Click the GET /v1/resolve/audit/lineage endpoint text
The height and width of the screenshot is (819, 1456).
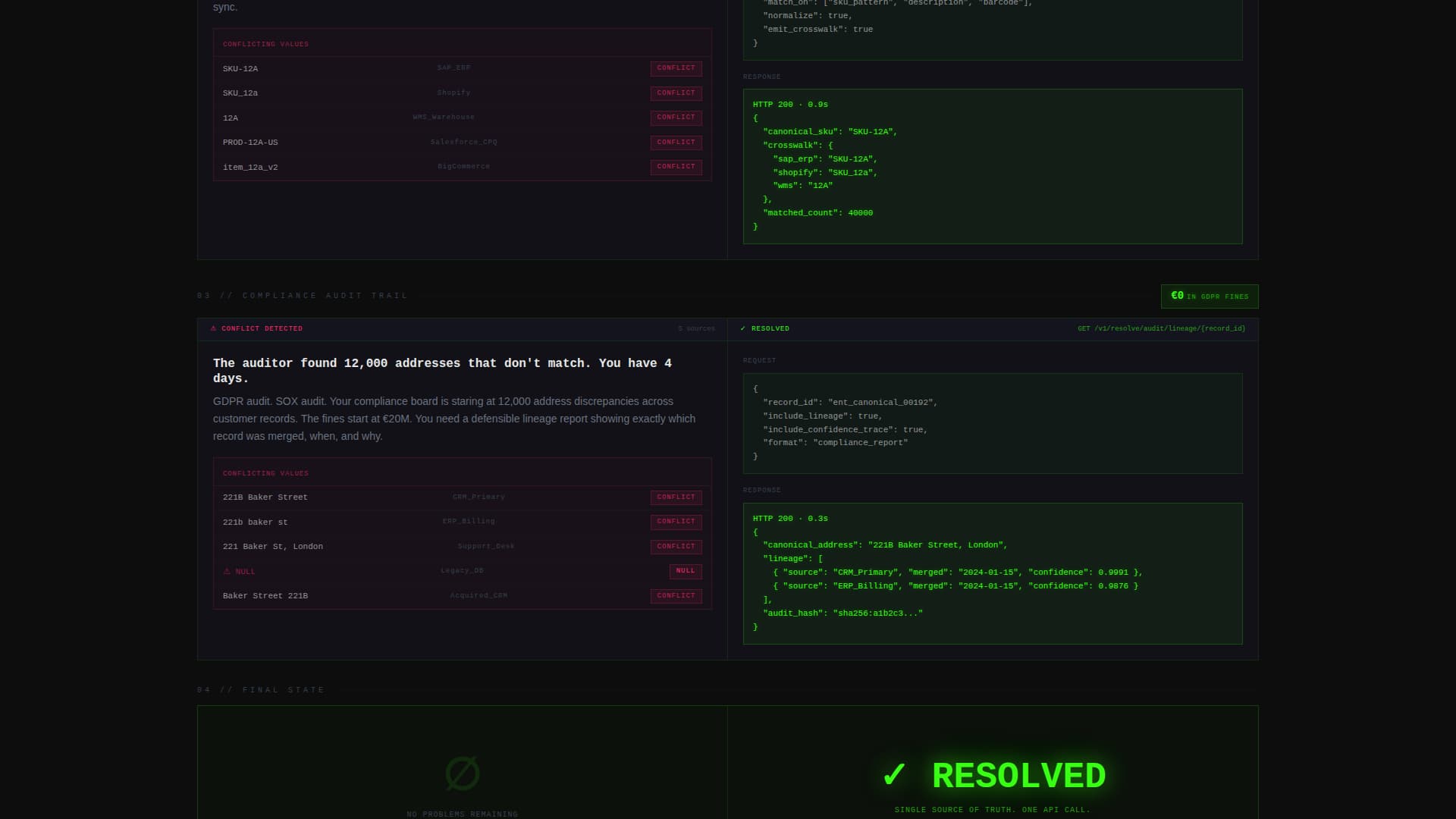click(x=1161, y=328)
